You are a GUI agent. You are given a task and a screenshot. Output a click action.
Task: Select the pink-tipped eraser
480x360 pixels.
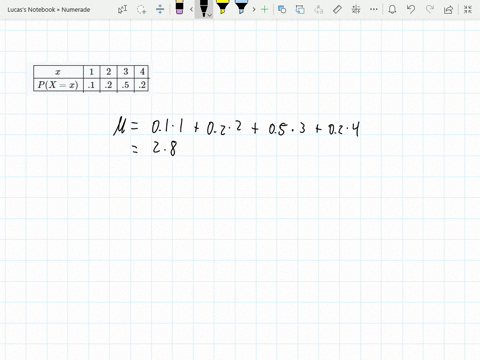179,8
